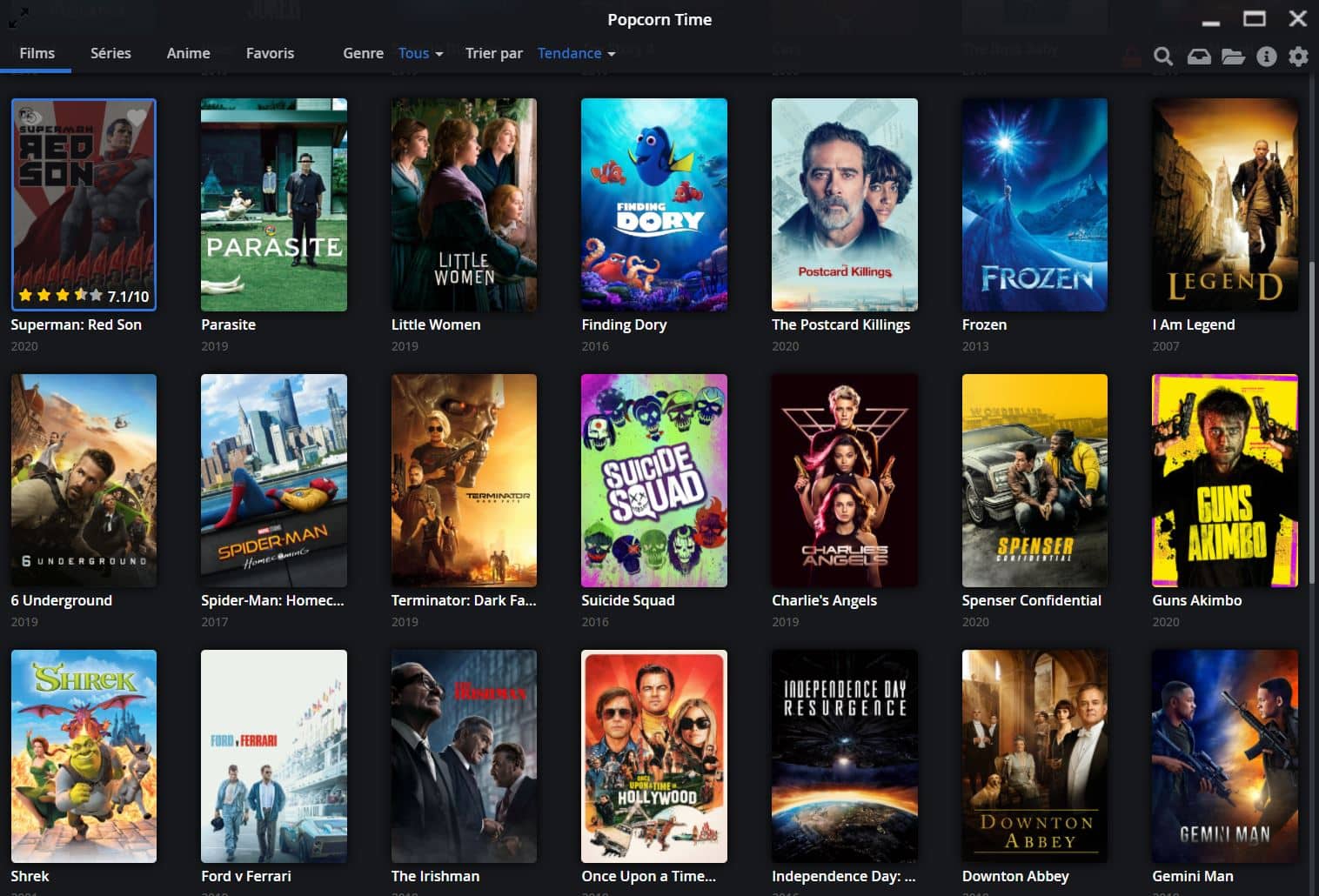Open The Postcard Killings poster
The width and height of the screenshot is (1319, 896).
(x=845, y=204)
